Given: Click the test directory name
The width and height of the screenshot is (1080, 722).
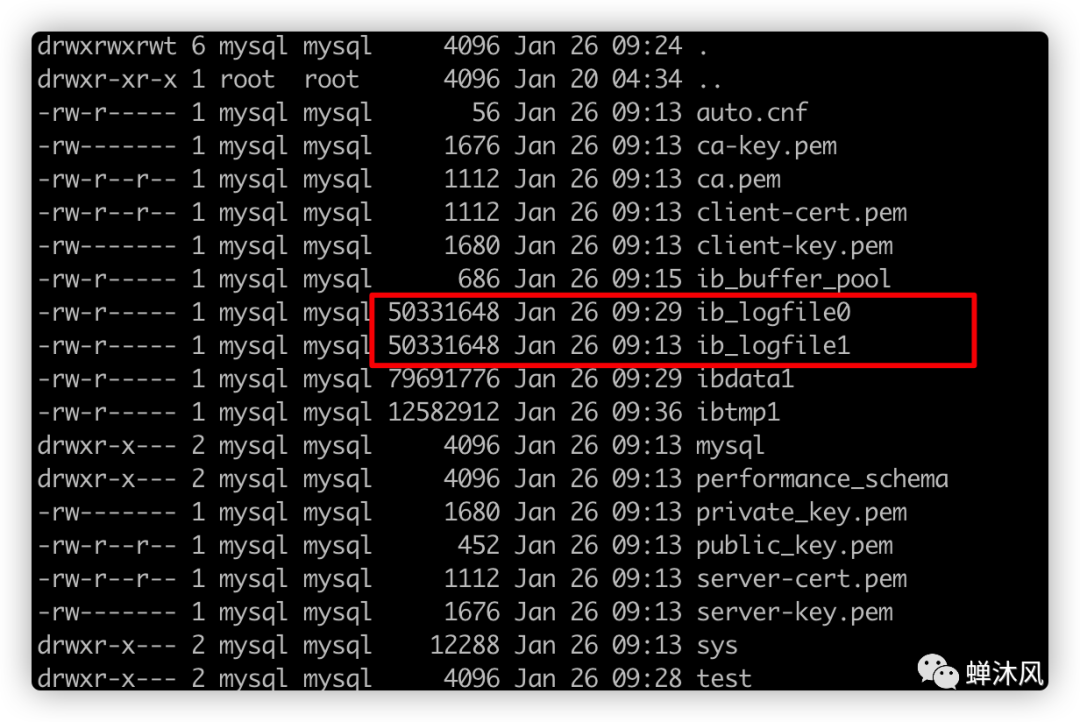Looking at the screenshot, I should [x=724, y=679].
